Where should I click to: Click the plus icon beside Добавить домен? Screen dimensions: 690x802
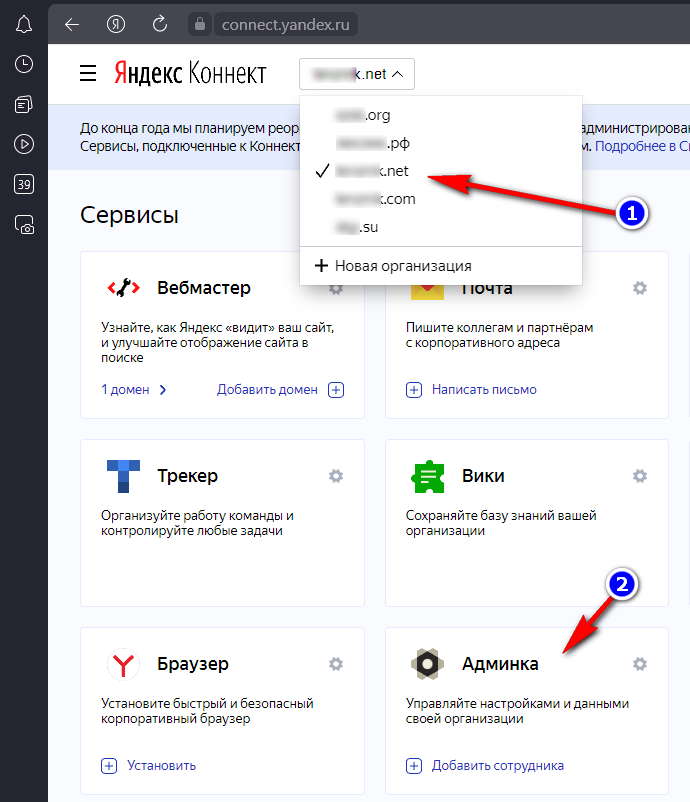(x=336, y=390)
